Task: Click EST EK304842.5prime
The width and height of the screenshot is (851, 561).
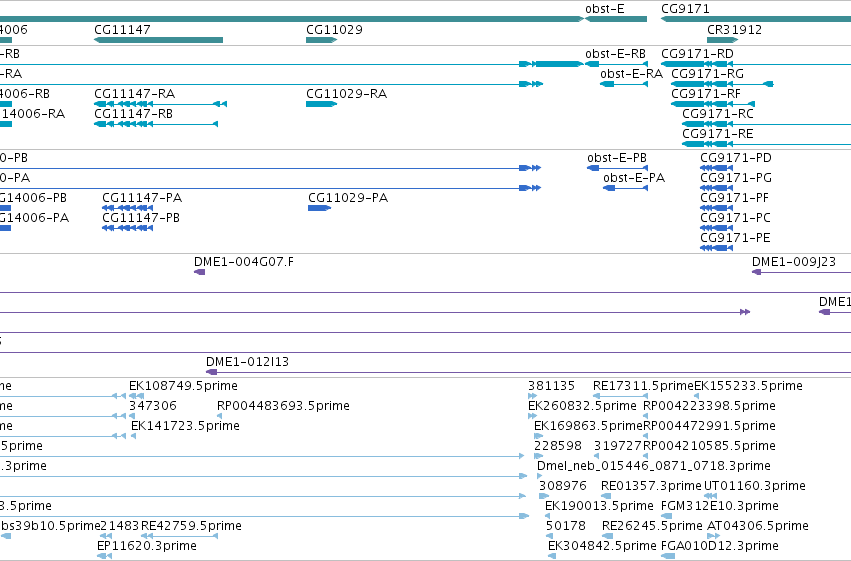Action: point(602,546)
